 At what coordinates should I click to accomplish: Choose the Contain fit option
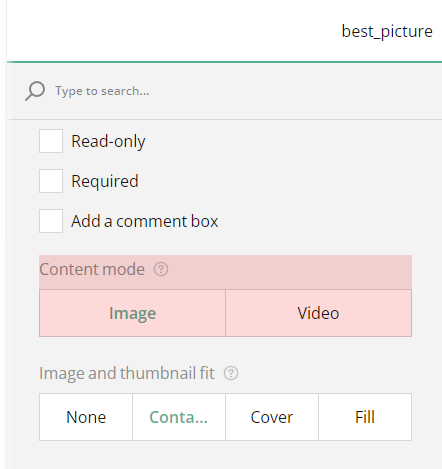179,417
